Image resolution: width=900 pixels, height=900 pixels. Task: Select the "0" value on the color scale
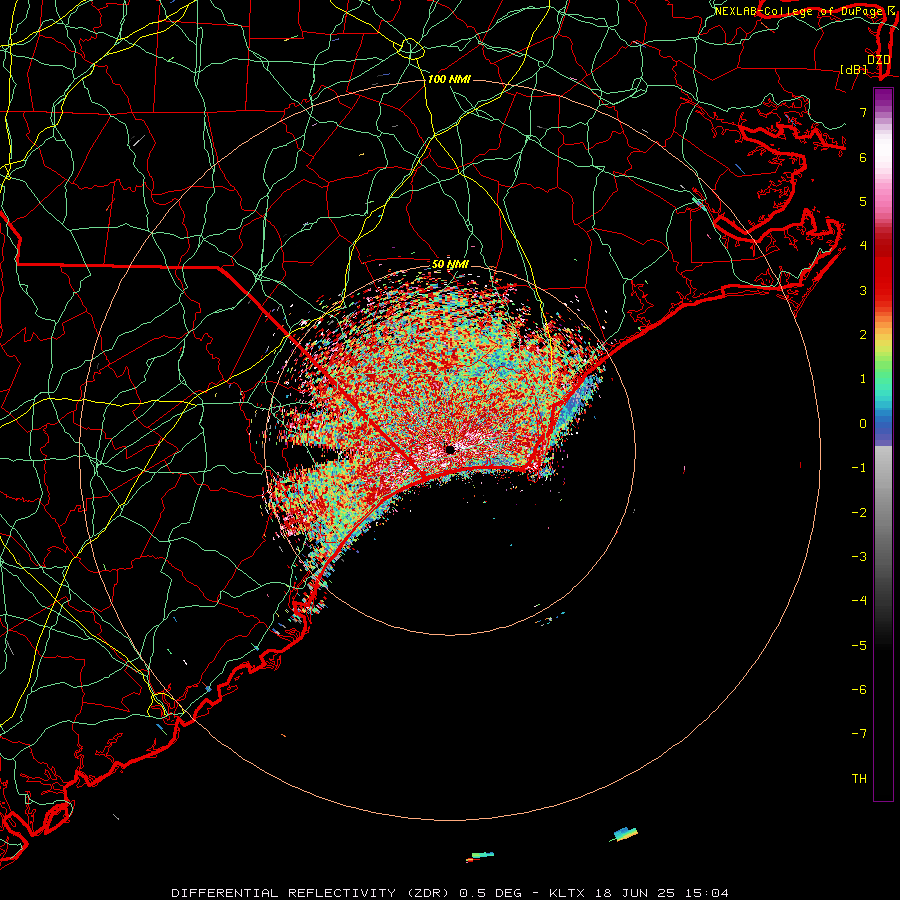click(863, 424)
